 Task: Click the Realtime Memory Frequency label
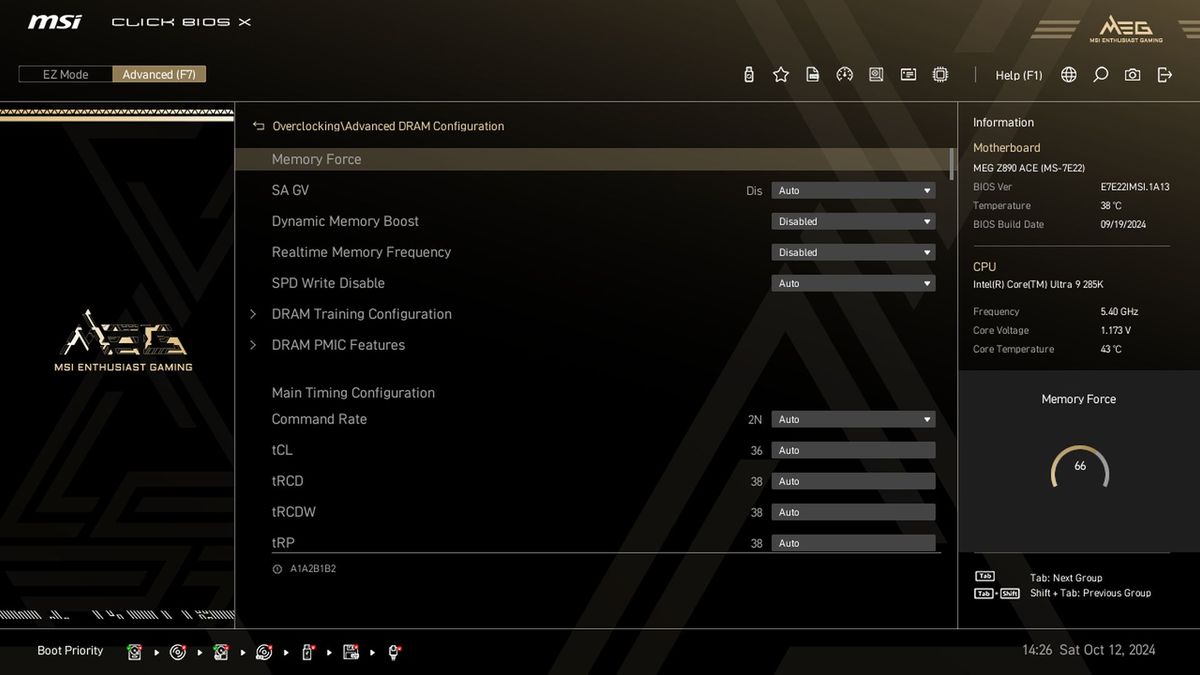[361, 252]
